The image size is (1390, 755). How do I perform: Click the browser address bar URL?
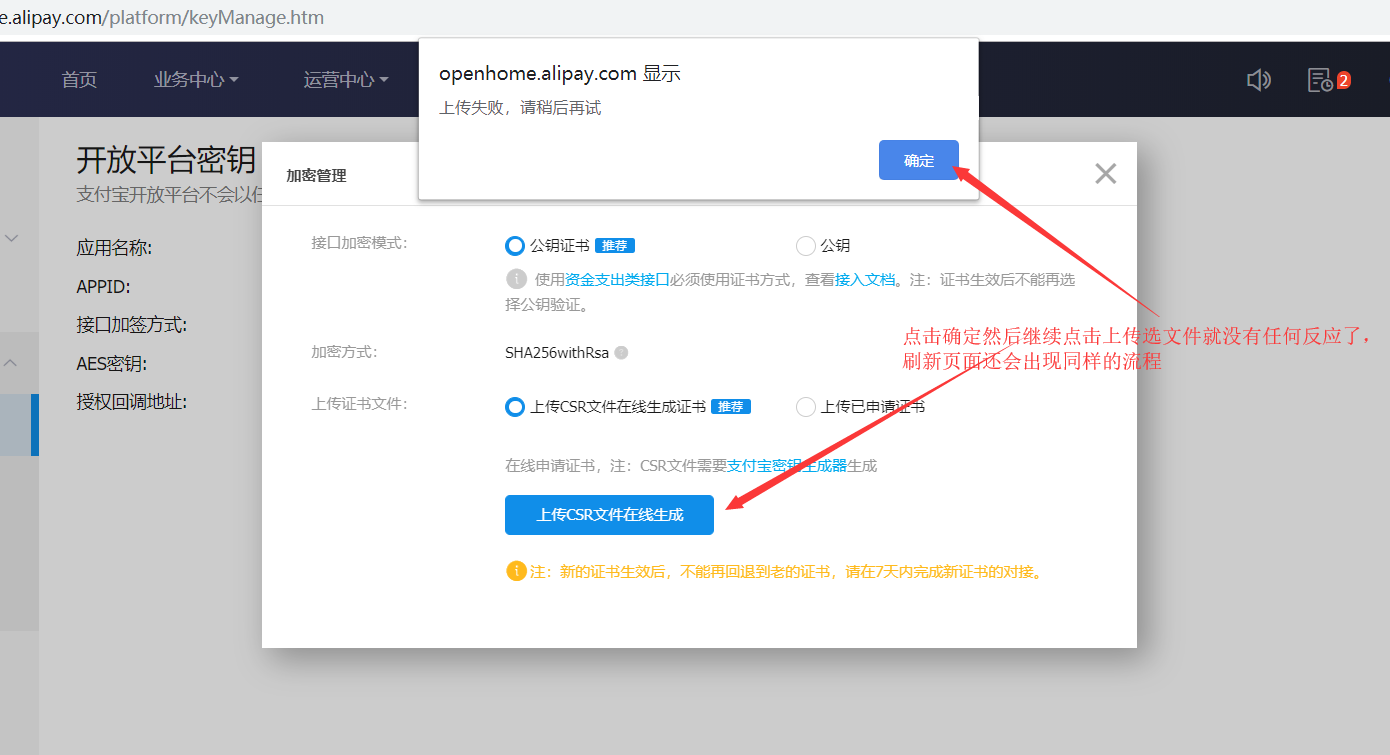point(162,18)
